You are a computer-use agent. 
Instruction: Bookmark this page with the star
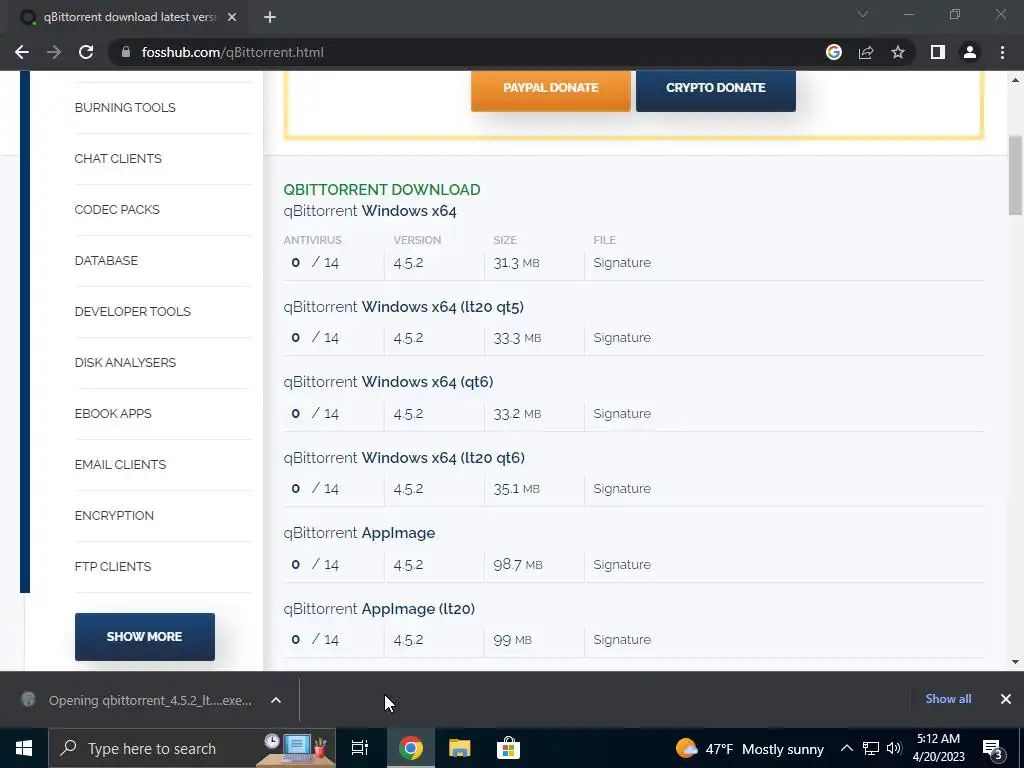[x=898, y=52]
